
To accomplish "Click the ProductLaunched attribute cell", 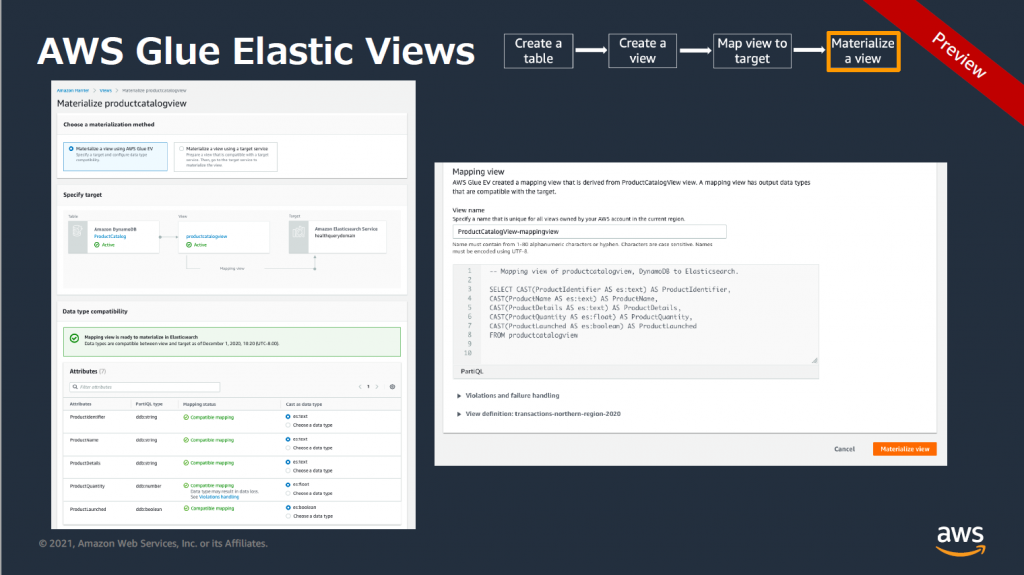I will point(88,509).
